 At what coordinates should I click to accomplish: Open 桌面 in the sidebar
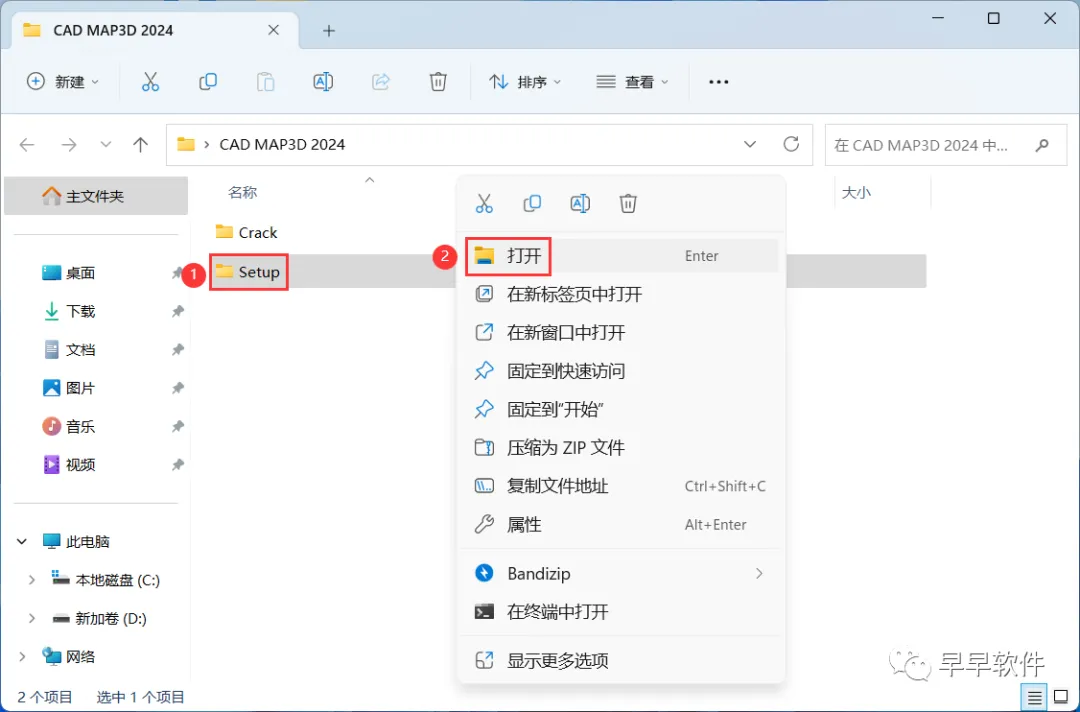(x=80, y=273)
